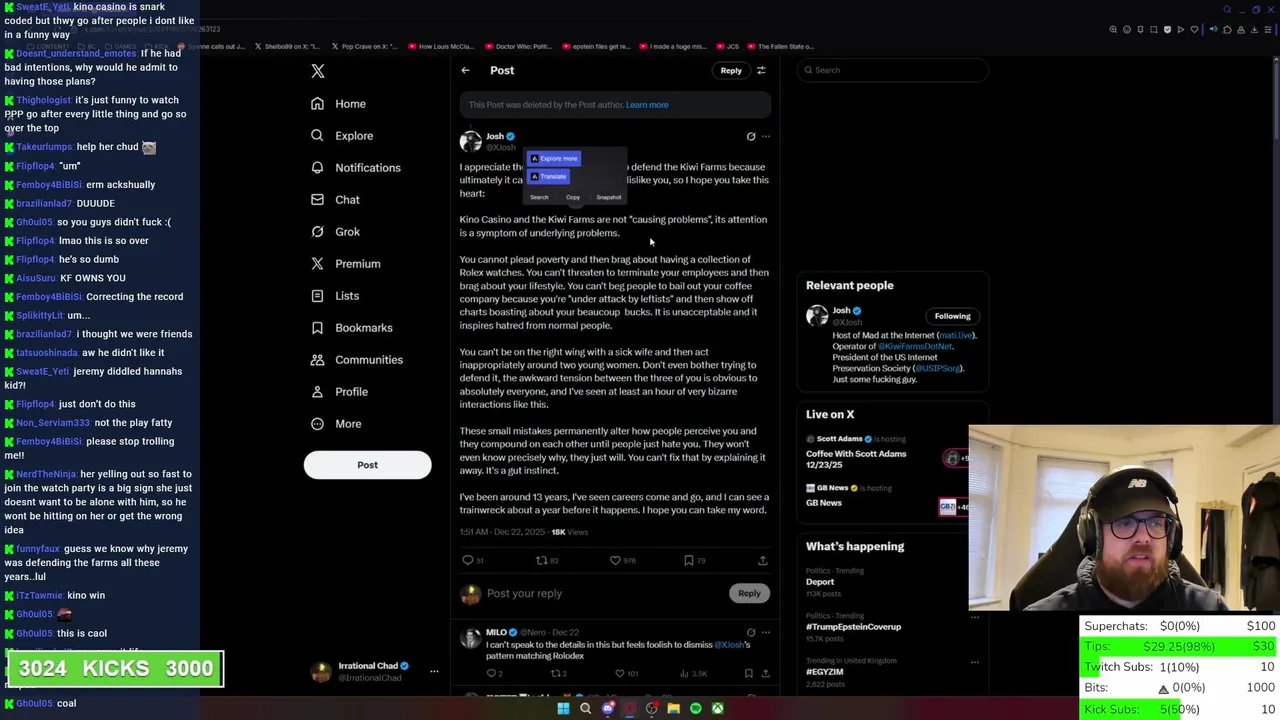Click the Following button for Josh

952,316
